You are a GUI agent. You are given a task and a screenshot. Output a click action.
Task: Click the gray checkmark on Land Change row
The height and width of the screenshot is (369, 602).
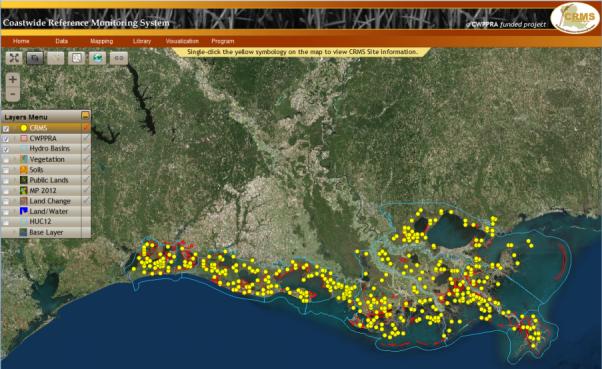coord(86,200)
